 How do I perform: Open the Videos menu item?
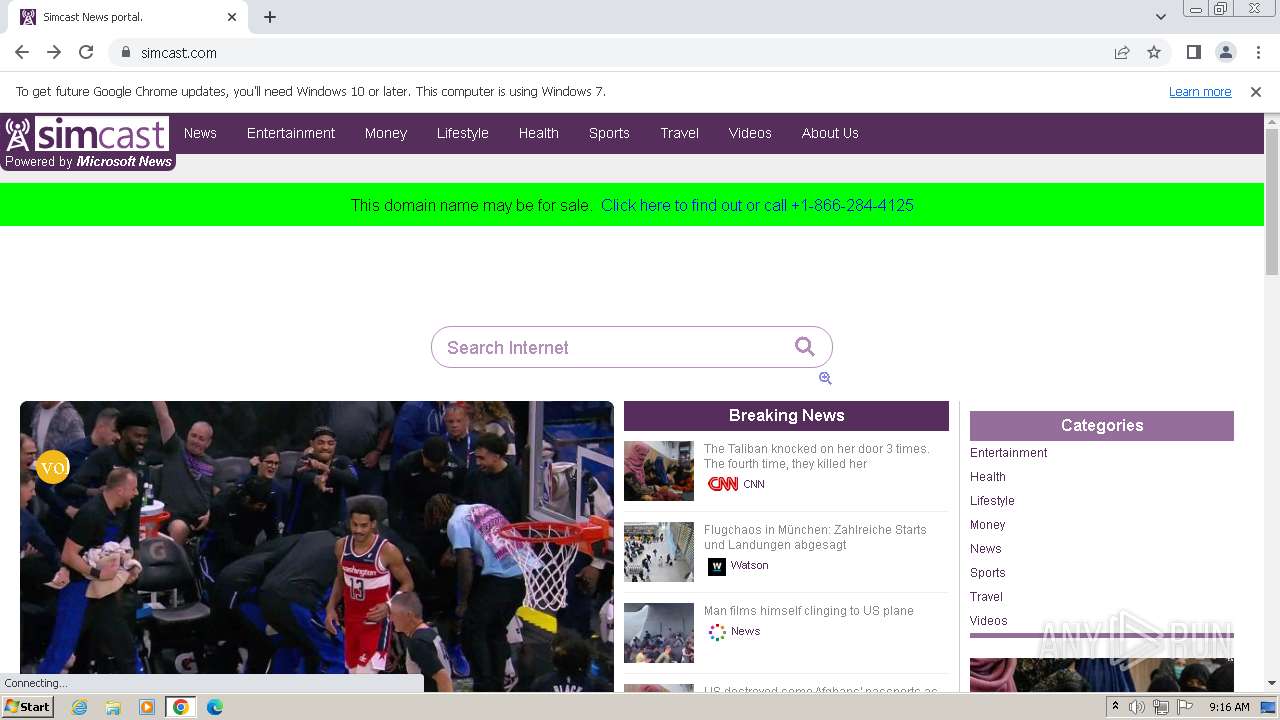[x=750, y=133]
